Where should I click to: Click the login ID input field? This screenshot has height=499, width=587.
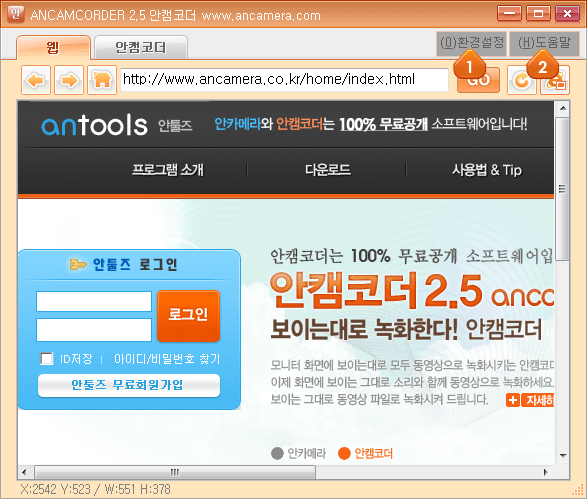94,301
